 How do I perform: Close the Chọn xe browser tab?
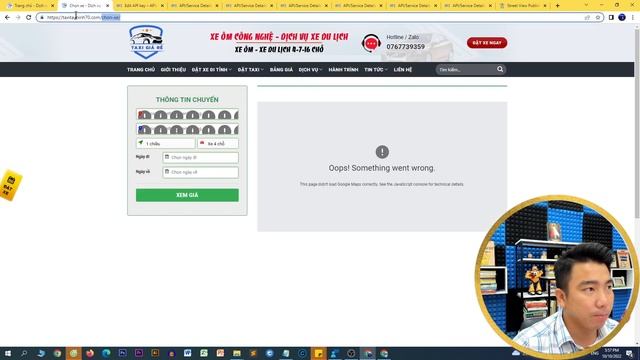coord(108,6)
